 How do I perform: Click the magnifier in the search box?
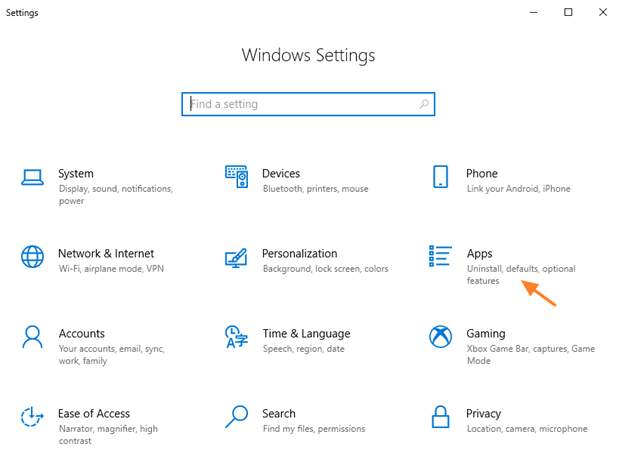tap(424, 104)
